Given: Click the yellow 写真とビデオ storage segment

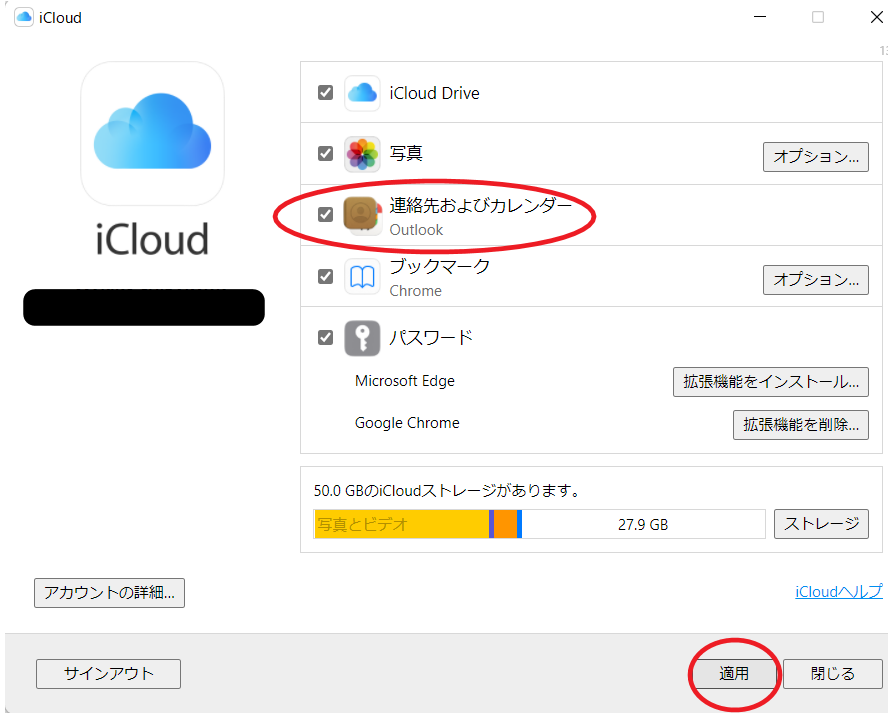Looking at the screenshot, I should click(402, 524).
